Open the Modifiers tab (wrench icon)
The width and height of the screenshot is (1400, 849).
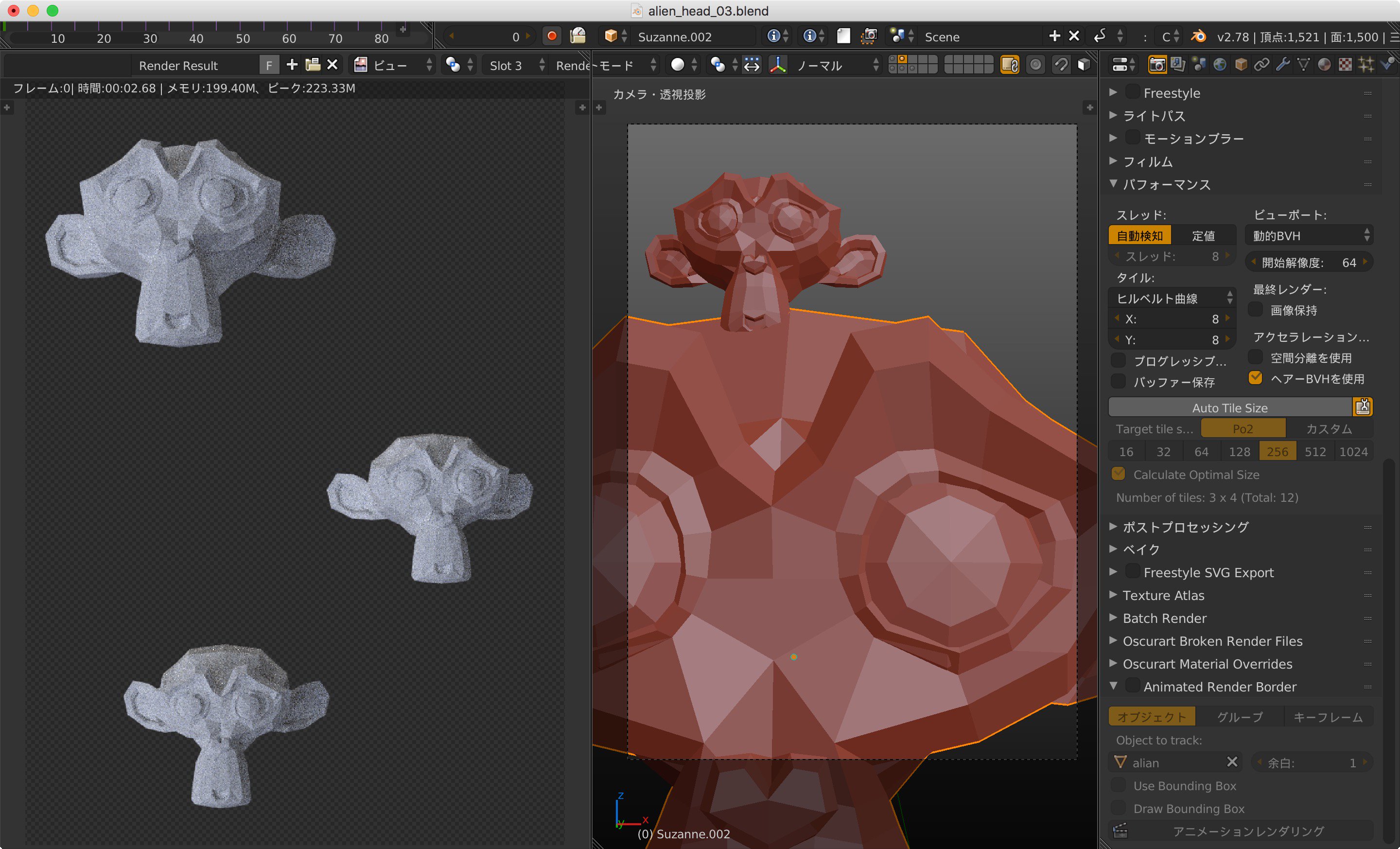click(x=1283, y=65)
